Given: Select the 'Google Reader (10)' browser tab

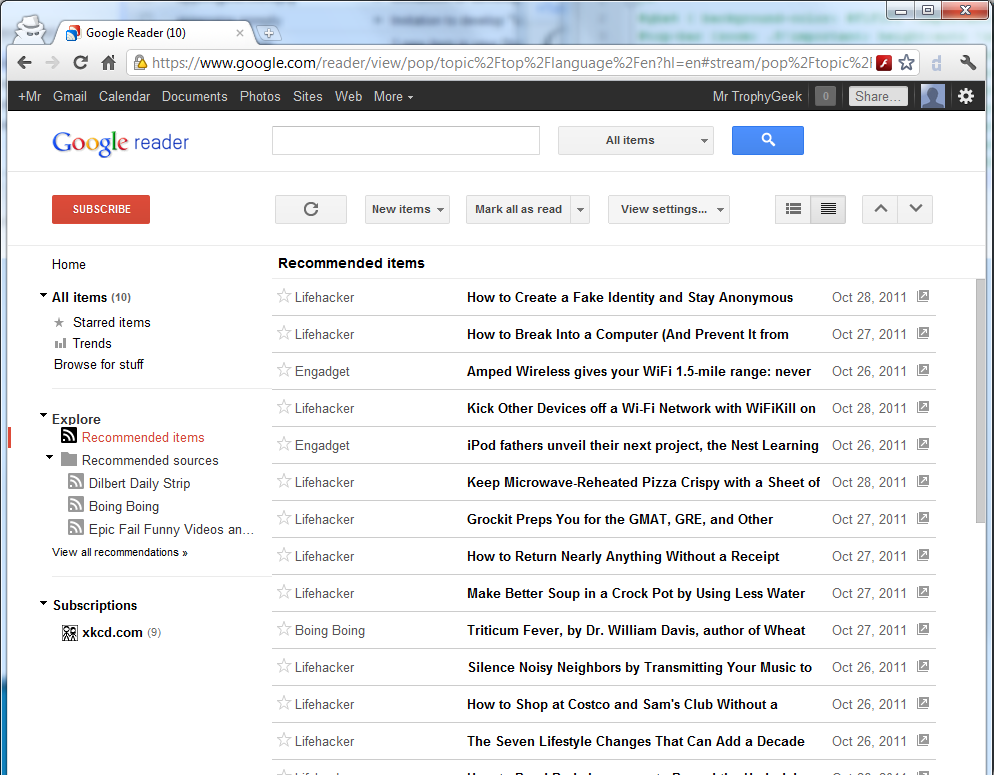Looking at the screenshot, I should pyautogui.click(x=152, y=33).
